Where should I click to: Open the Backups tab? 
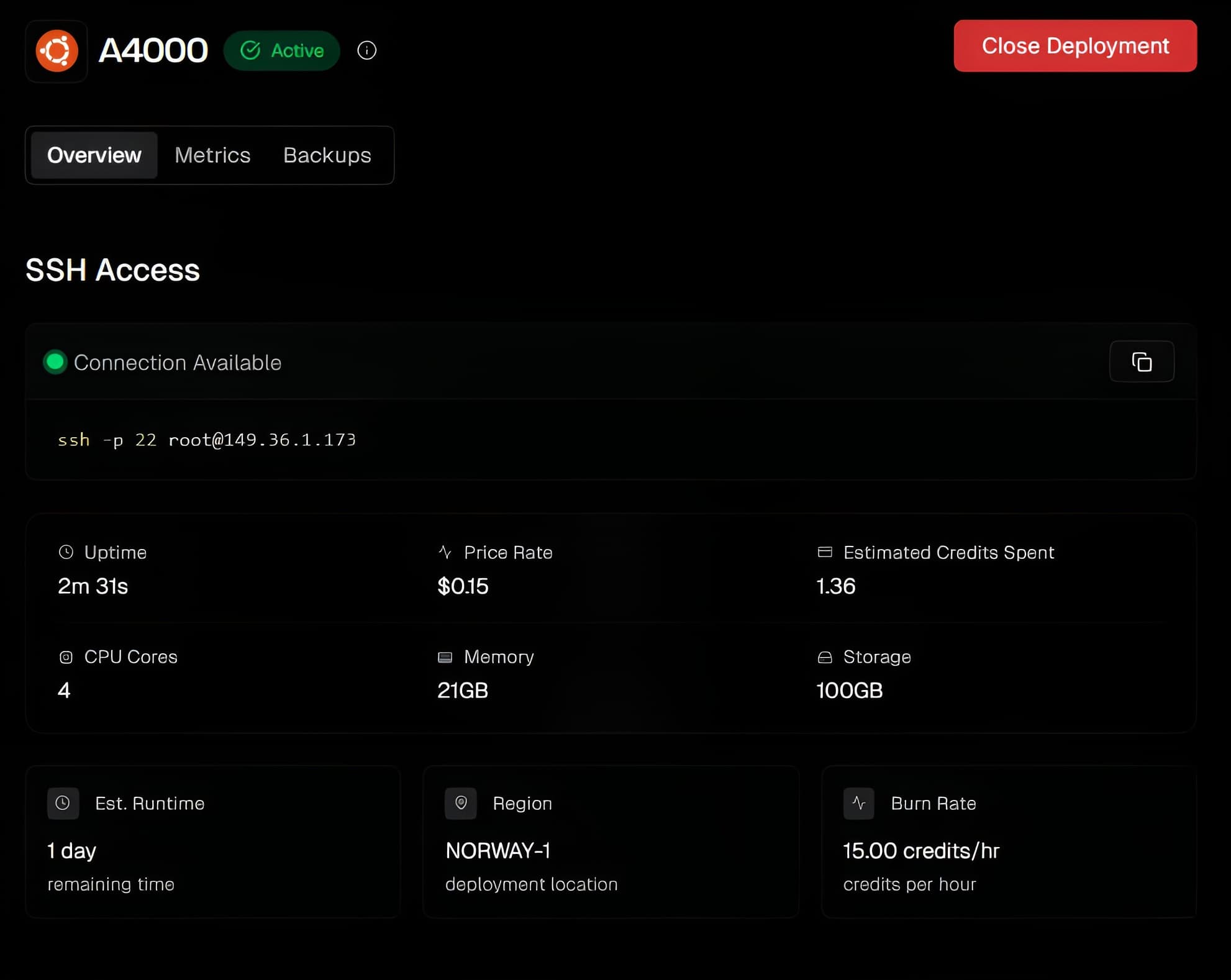(327, 155)
